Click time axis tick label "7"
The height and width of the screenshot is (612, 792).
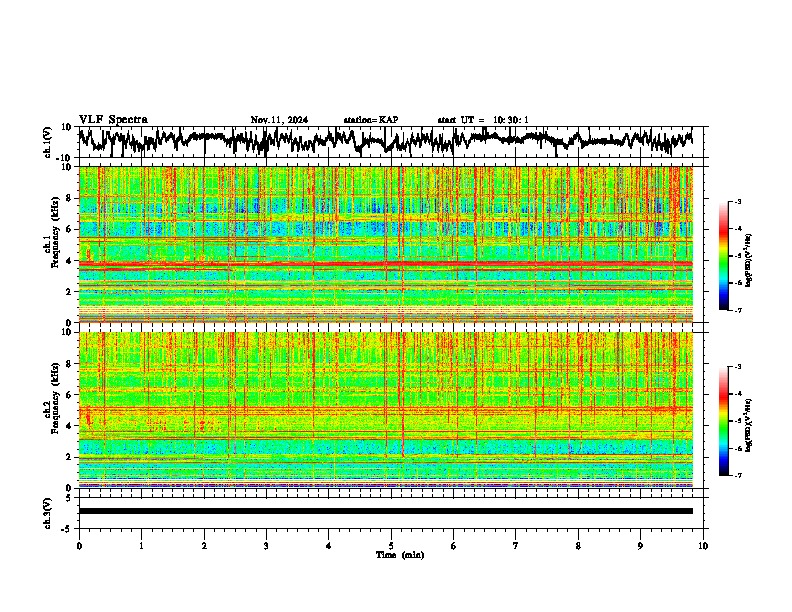click(516, 546)
